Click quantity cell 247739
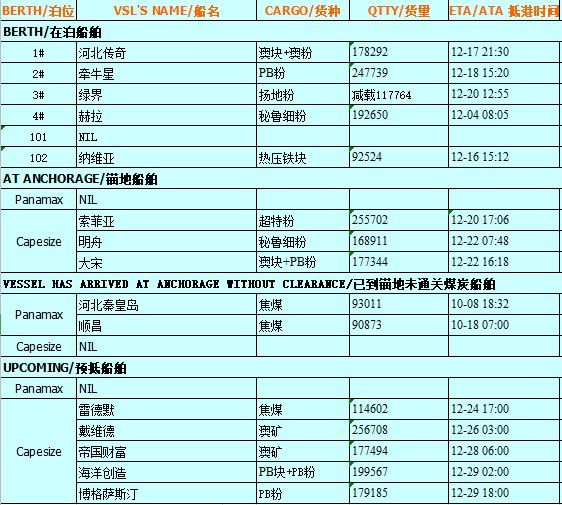The image size is (562, 505). click(x=399, y=73)
